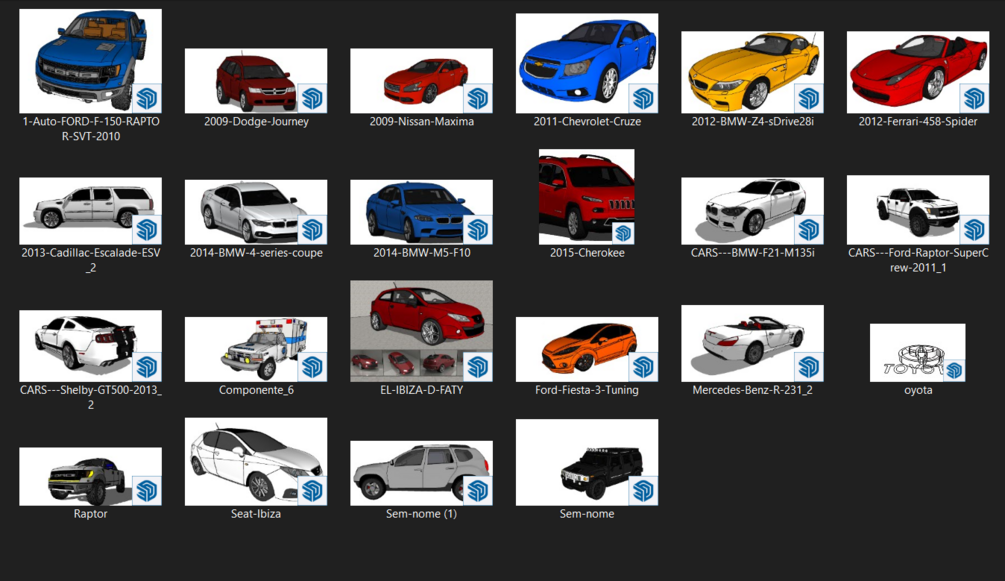Image resolution: width=1005 pixels, height=581 pixels.
Task: Click the SketchUp badge on CARS---BMW-F21-M135i
Action: coord(809,230)
